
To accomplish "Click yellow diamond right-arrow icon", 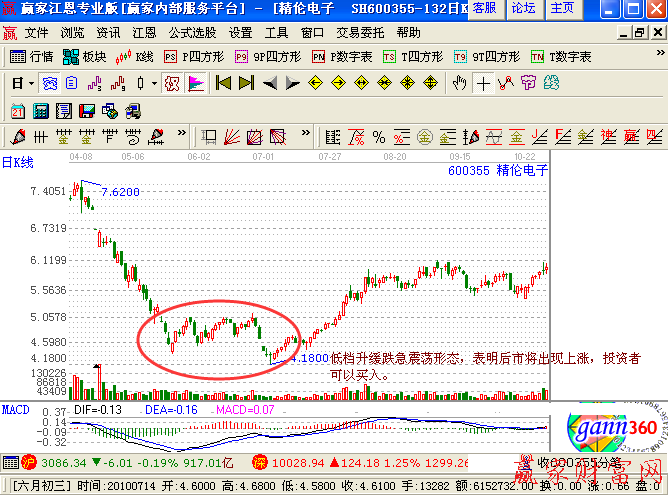I will 338,83.
